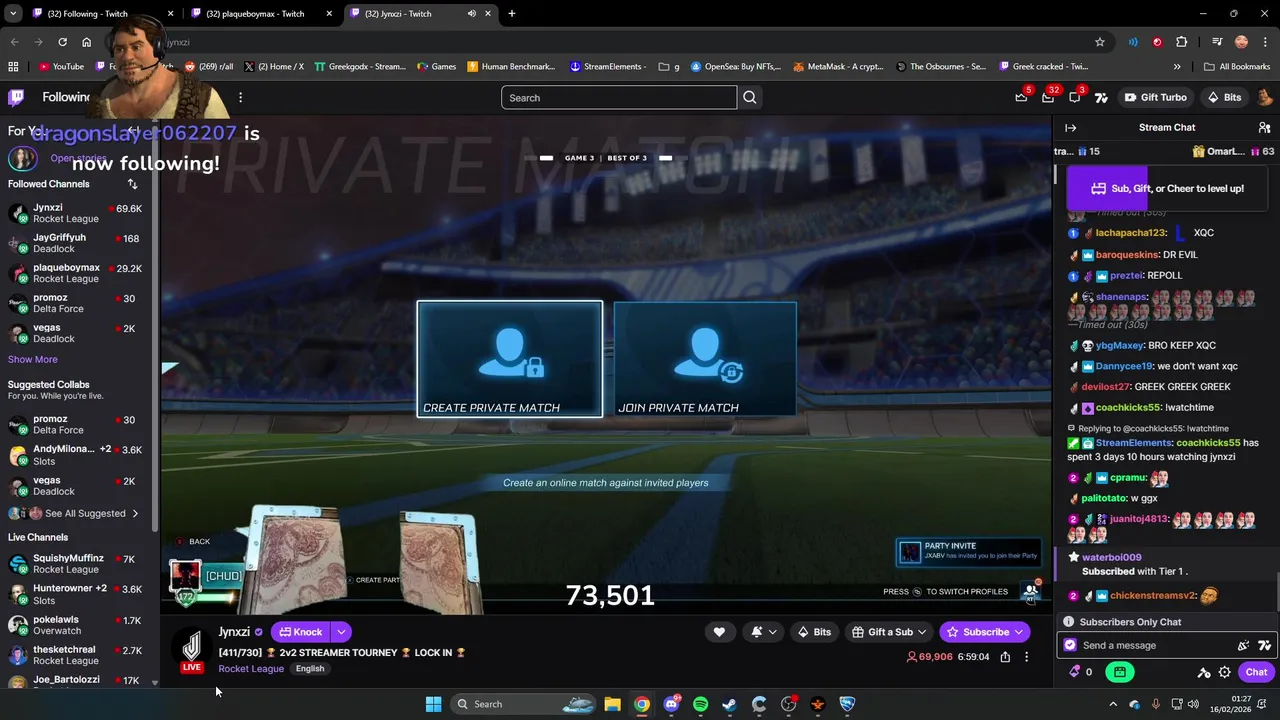1280x720 pixels.
Task: Reload the page
Action: click(x=62, y=42)
